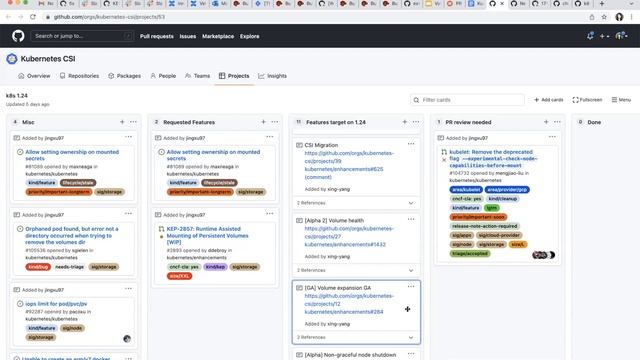Open a new browser tab

tap(602, 4)
